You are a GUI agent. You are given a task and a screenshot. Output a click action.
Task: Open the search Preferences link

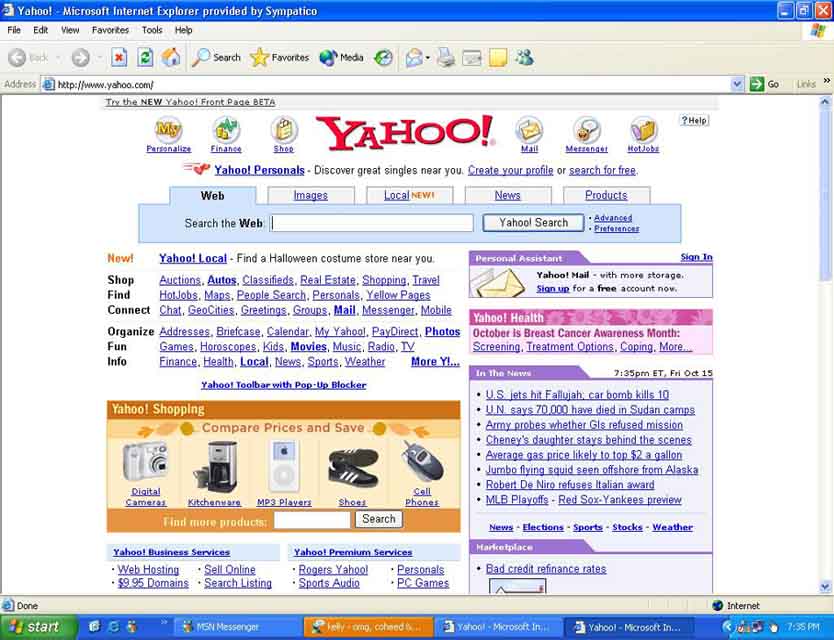[616, 229]
